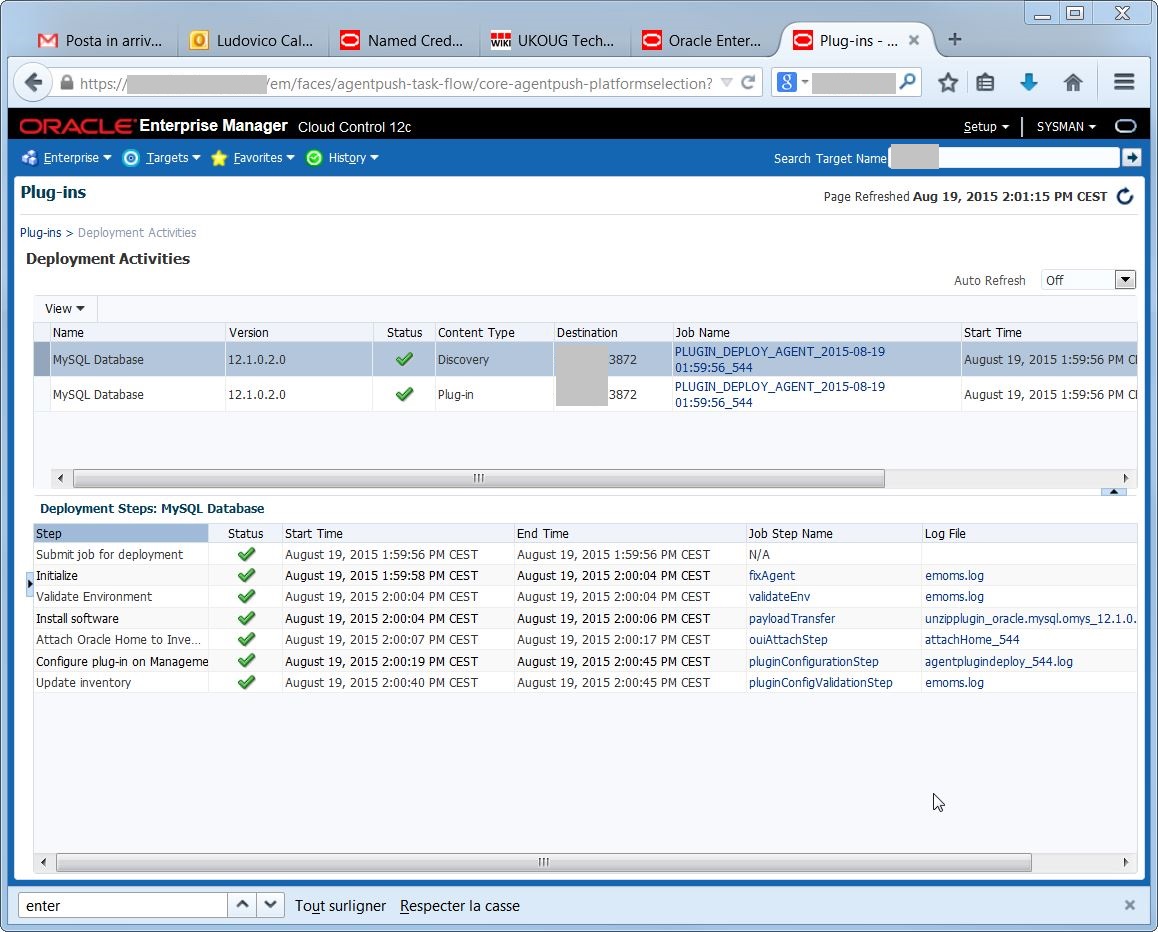This screenshot has width=1158, height=932.
Task: Click the Install software status check mark
Action: [x=246, y=618]
